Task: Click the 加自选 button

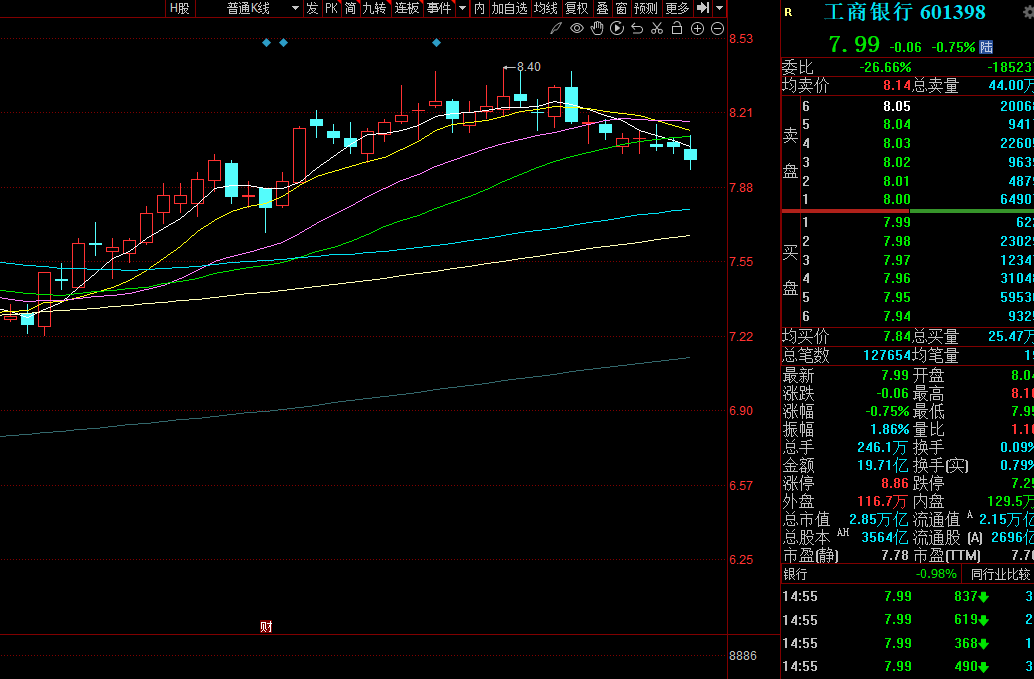Action: pos(509,8)
